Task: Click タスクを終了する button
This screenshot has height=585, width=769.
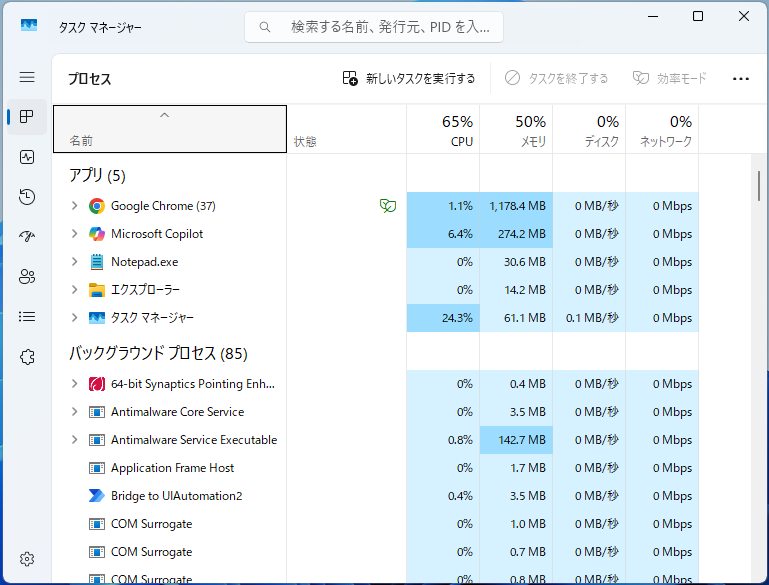Action: [556, 78]
